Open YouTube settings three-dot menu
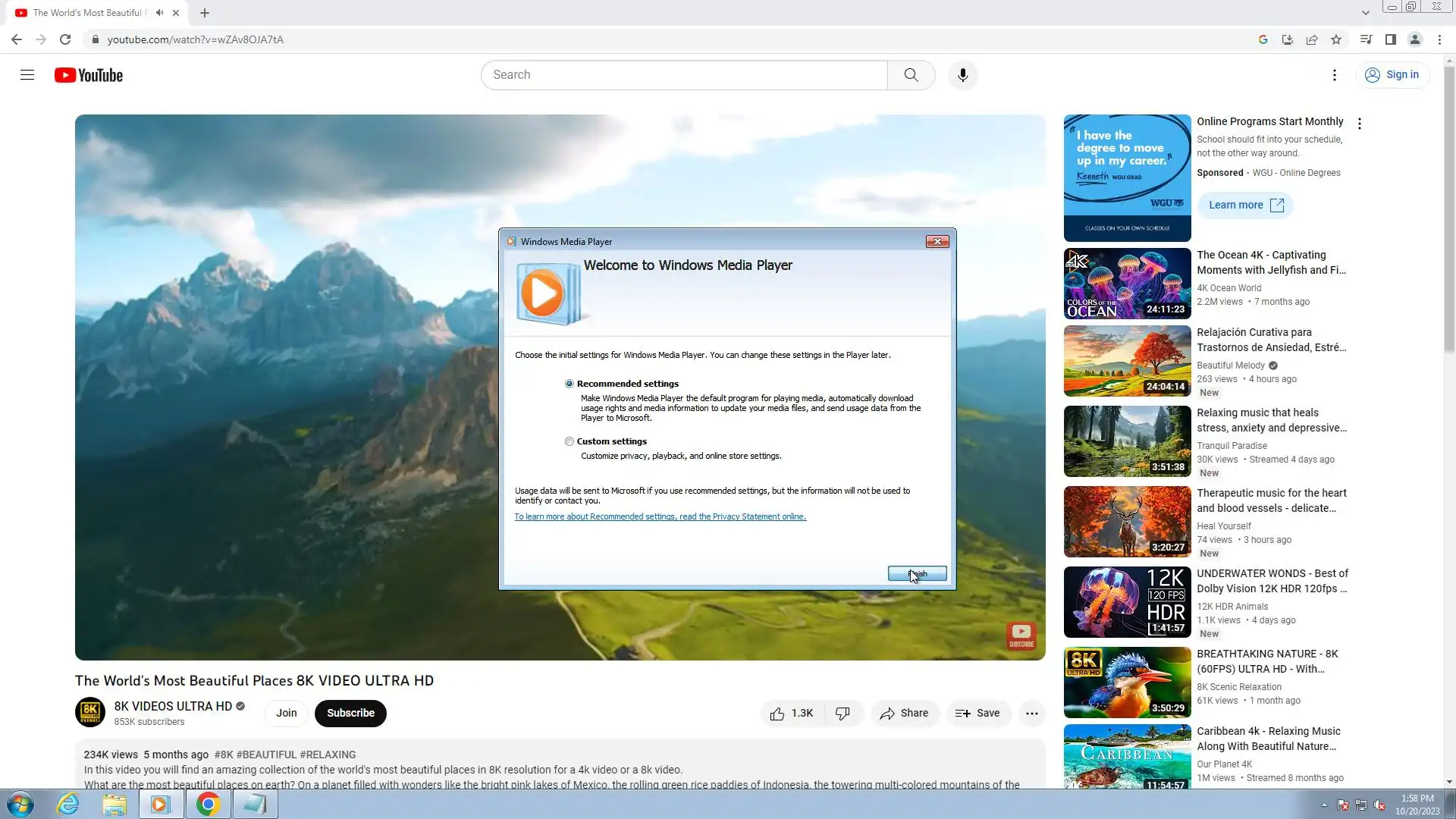 [x=1334, y=75]
